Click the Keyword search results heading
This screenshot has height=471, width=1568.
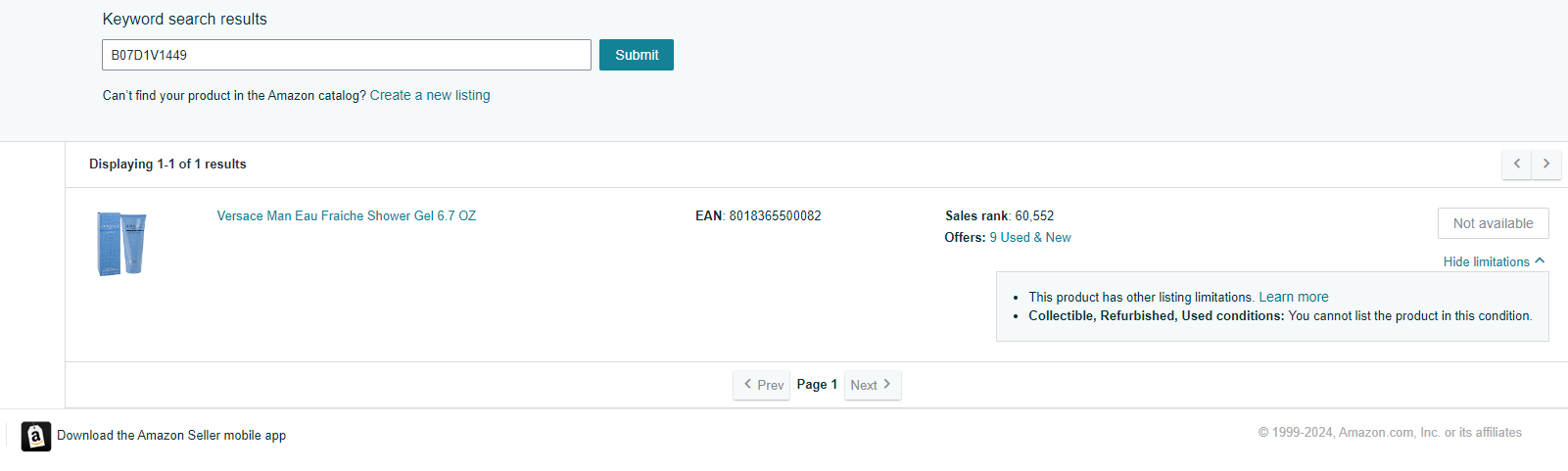(x=185, y=19)
